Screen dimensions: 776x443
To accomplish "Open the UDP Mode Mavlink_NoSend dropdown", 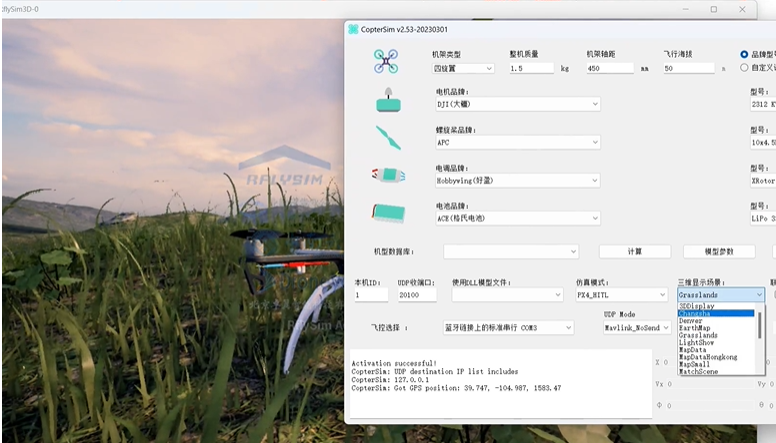I will point(637,328).
